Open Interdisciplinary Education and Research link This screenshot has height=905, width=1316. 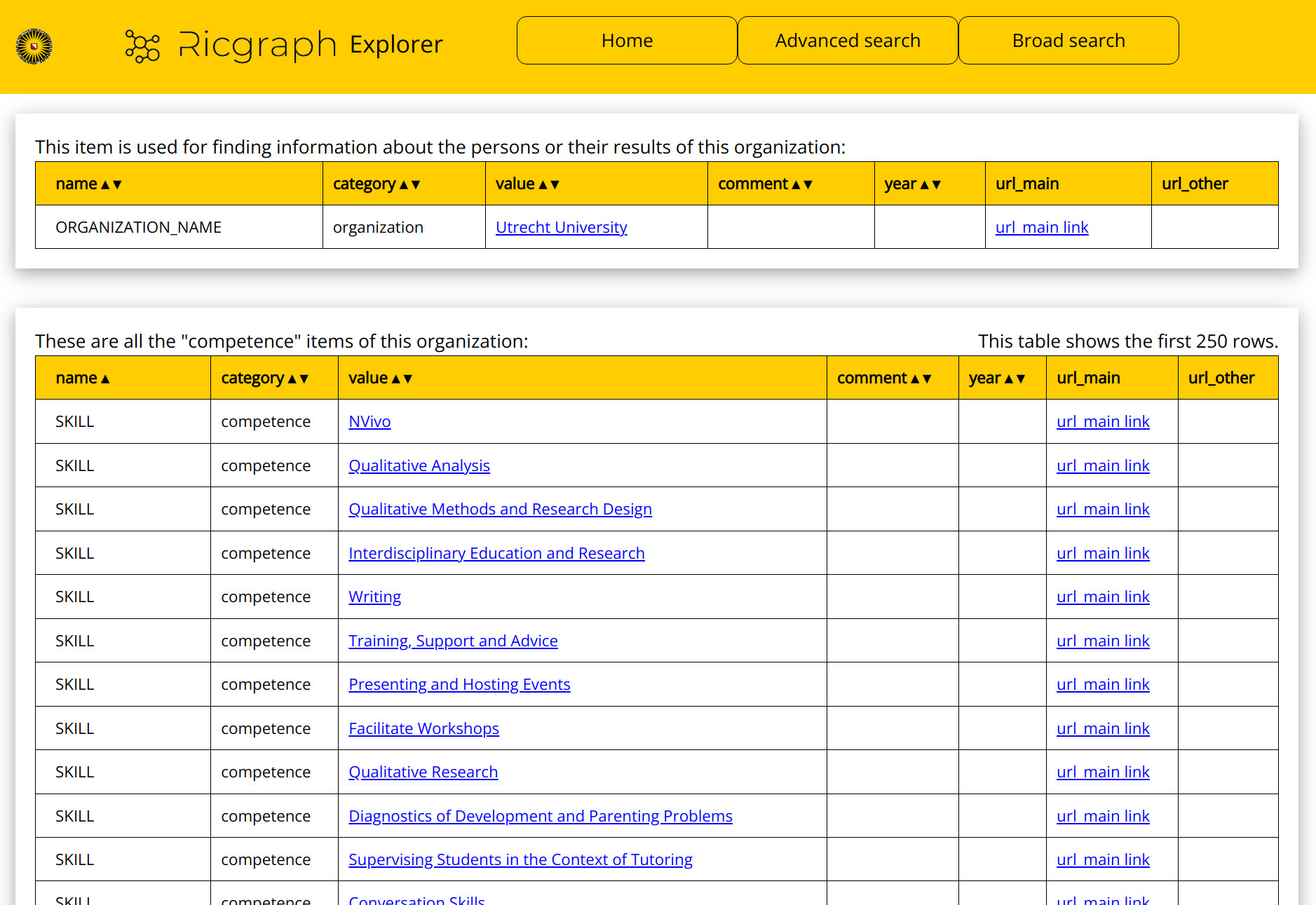pos(496,553)
